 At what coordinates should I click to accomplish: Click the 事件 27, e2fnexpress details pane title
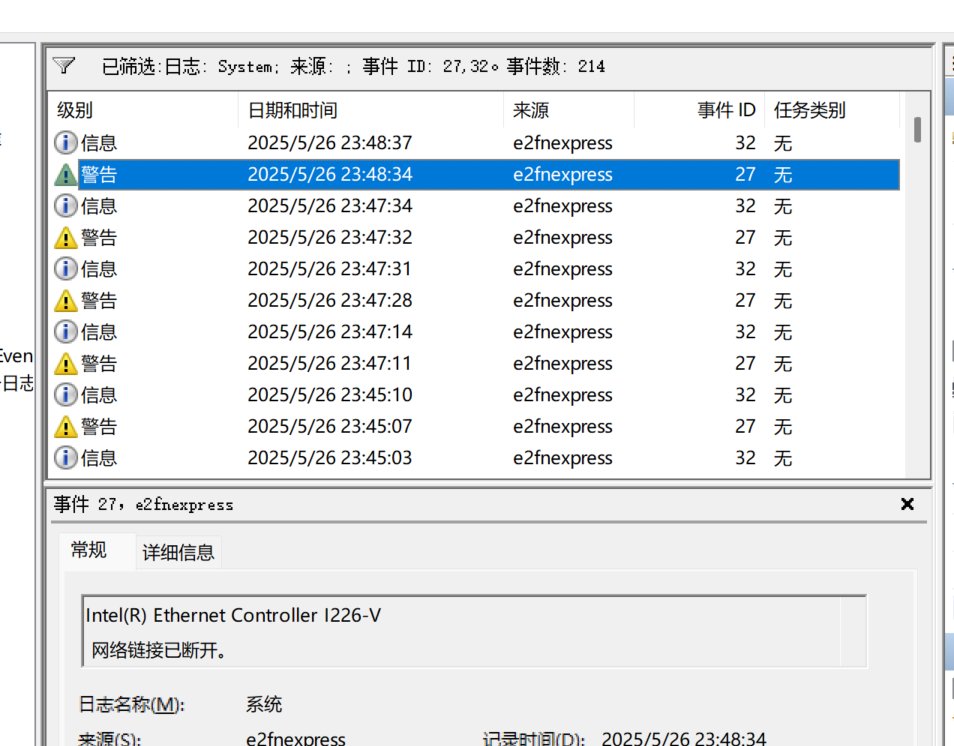pos(143,504)
